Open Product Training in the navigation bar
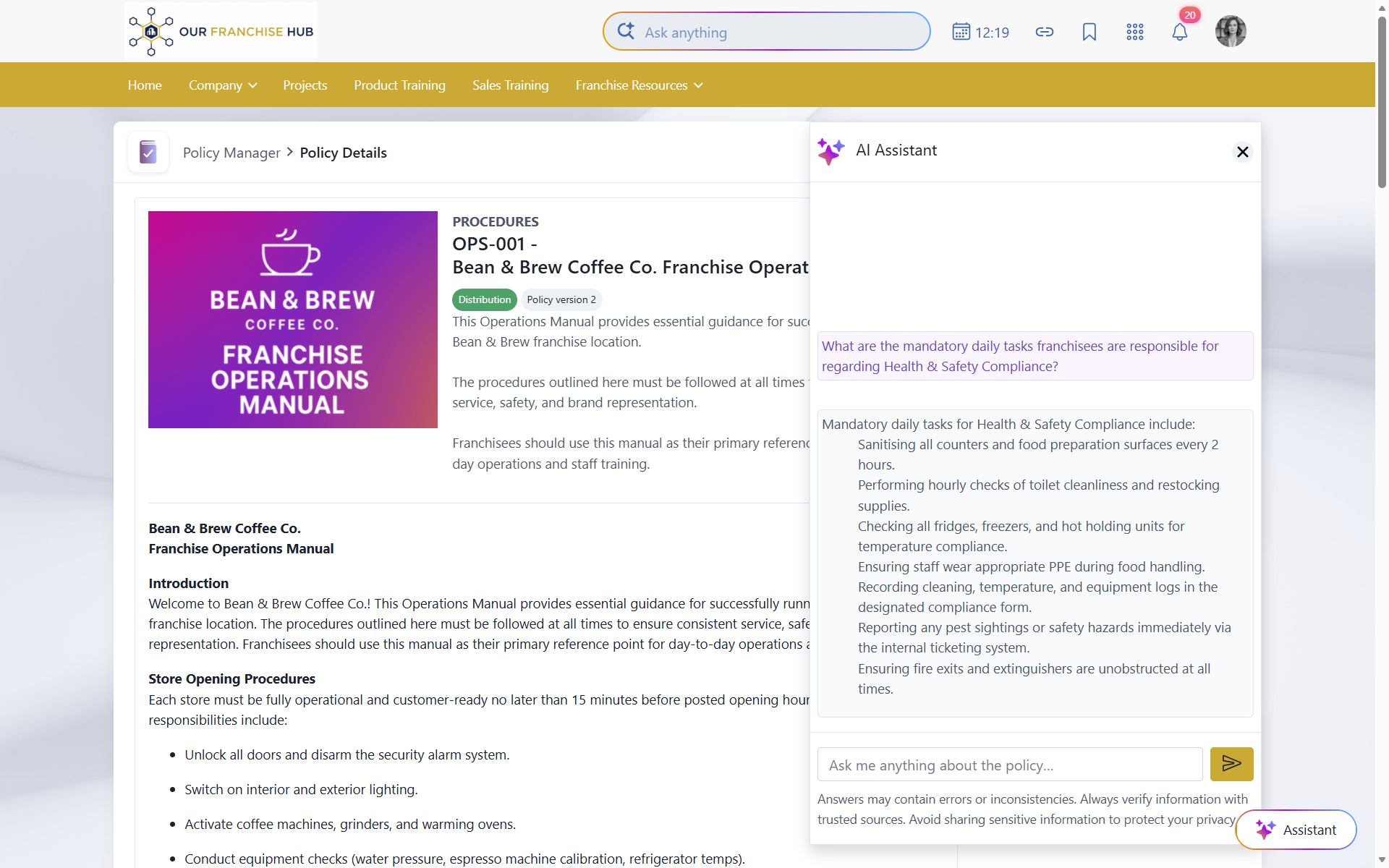Screen dimensions: 1389x868 point(399,85)
